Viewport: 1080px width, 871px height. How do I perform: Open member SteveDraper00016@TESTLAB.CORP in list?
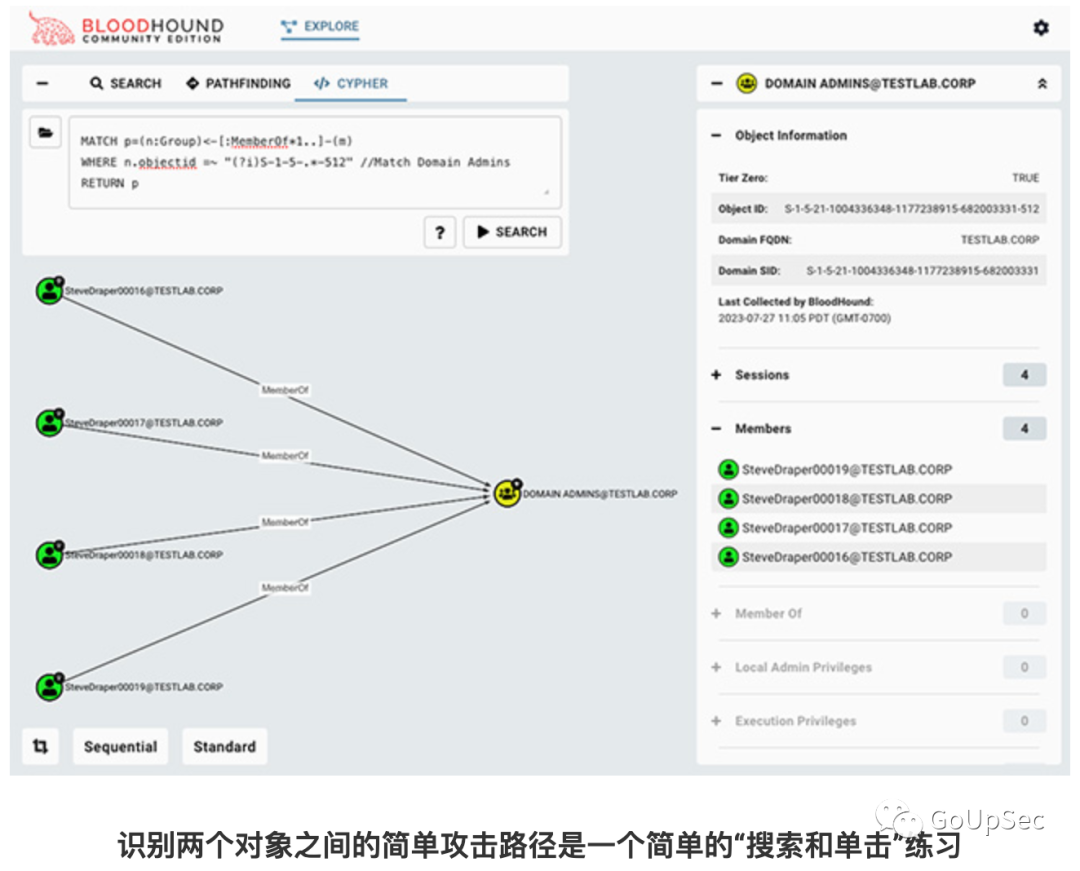[x=847, y=557]
